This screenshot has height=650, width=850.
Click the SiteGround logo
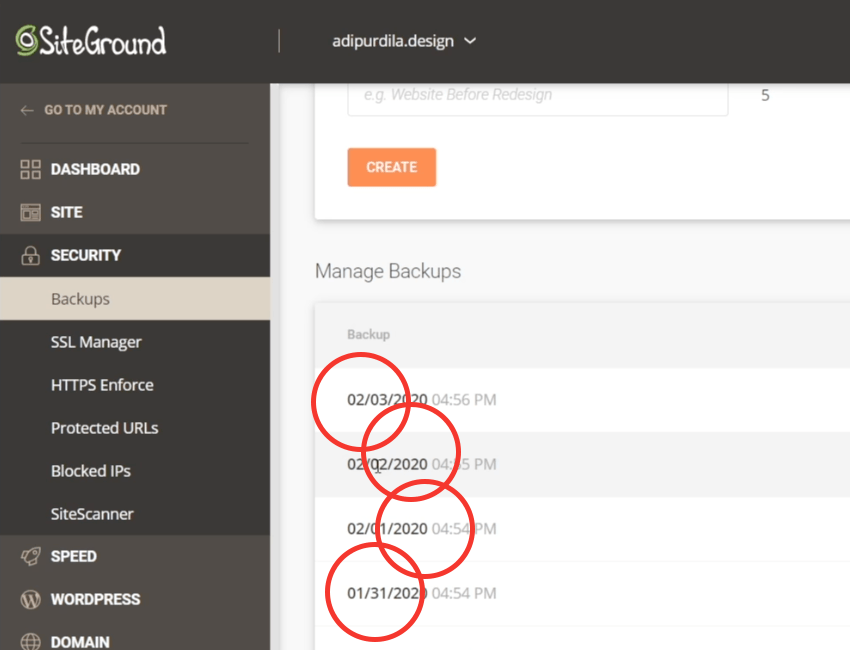tap(91, 41)
